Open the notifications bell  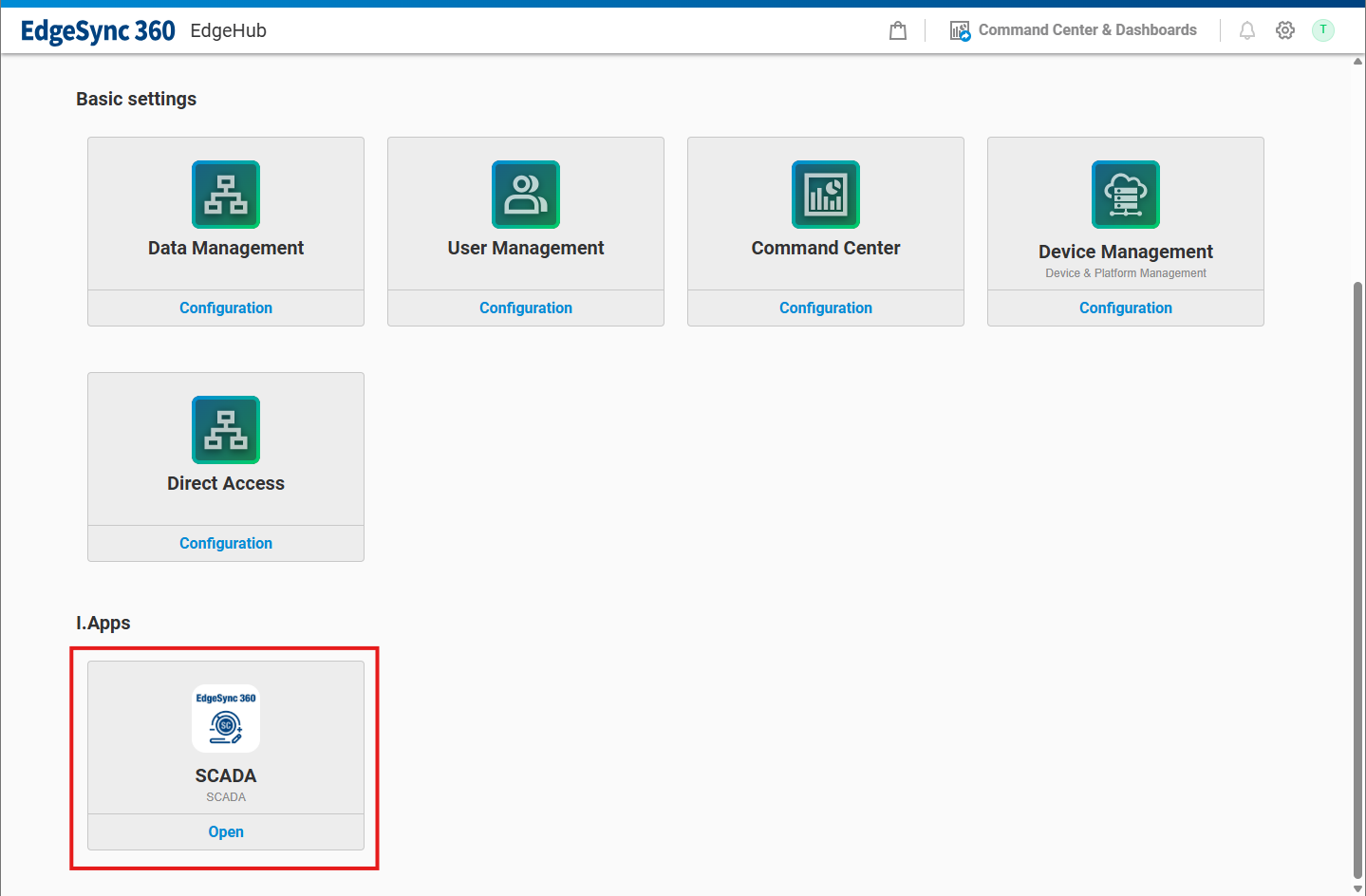click(x=1247, y=30)
